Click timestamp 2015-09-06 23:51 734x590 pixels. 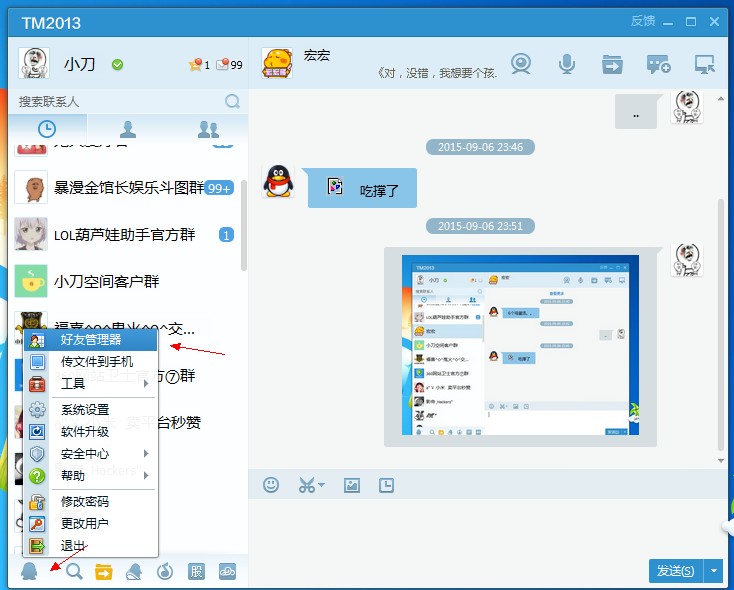pos(480,226)
